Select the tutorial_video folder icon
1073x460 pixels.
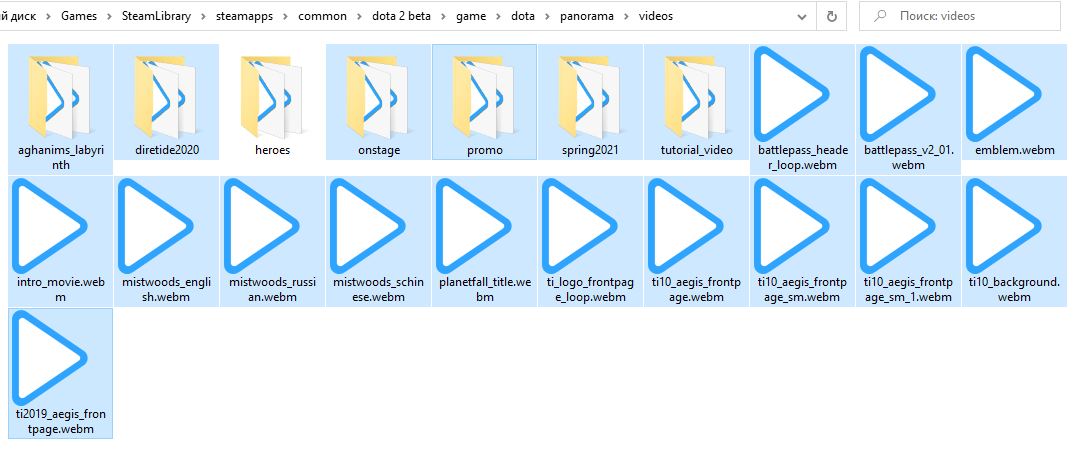tap(697, 96)
